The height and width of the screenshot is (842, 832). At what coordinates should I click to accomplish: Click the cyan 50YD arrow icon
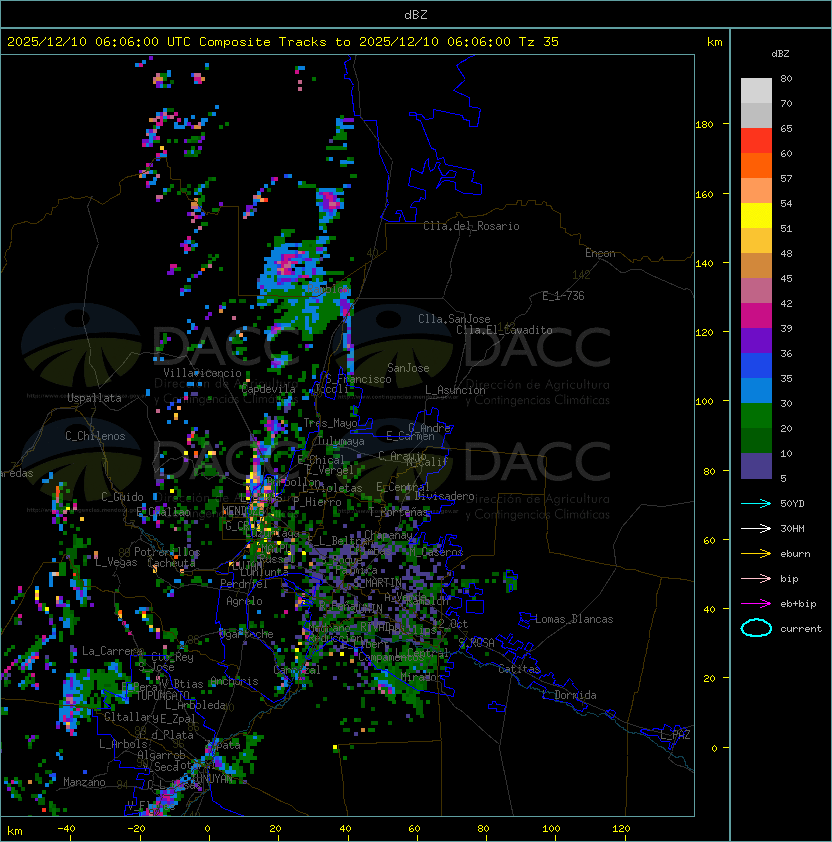tap(756, 504)
